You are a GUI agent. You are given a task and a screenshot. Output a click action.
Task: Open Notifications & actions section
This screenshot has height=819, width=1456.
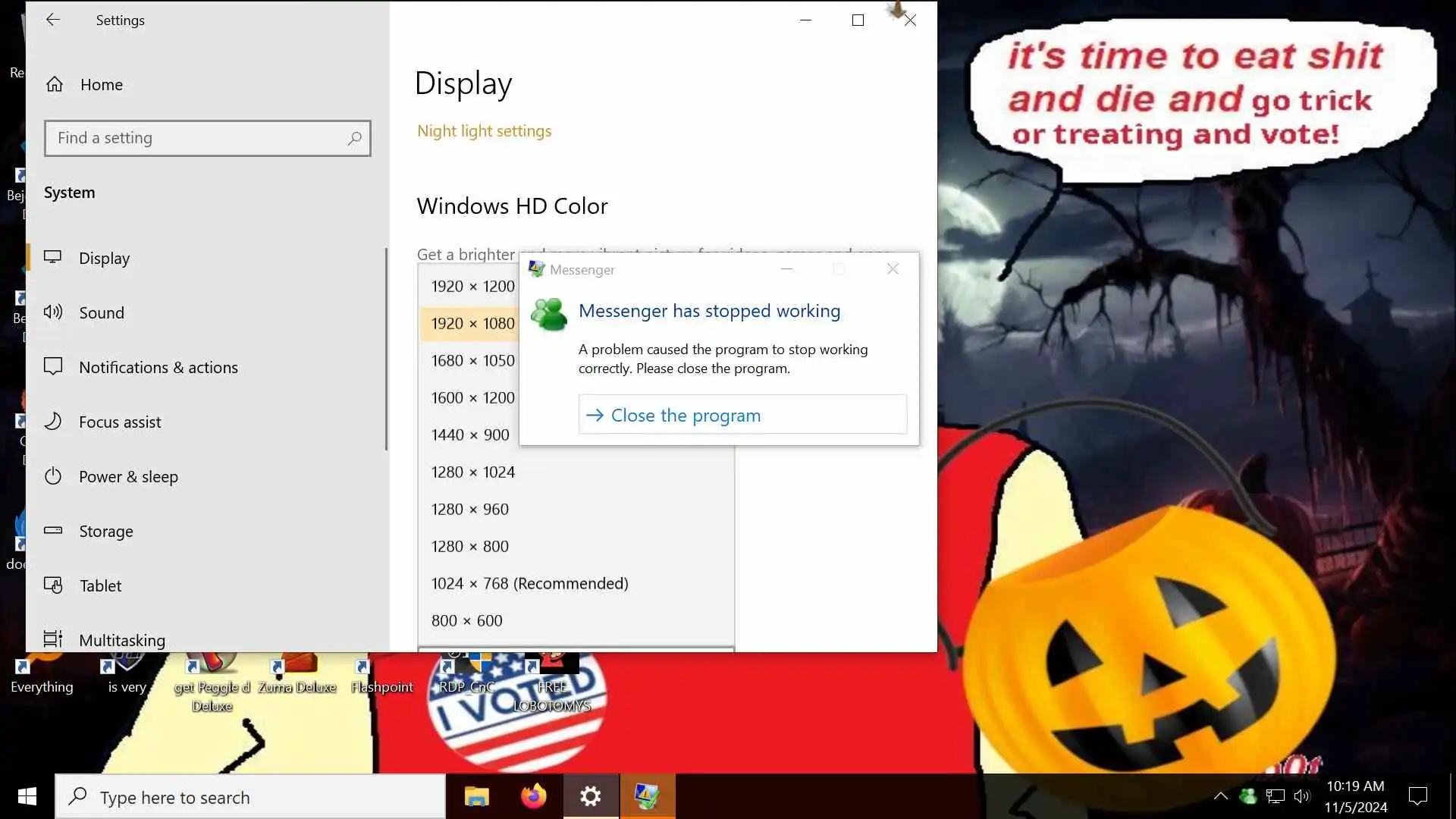click(158, 367)
